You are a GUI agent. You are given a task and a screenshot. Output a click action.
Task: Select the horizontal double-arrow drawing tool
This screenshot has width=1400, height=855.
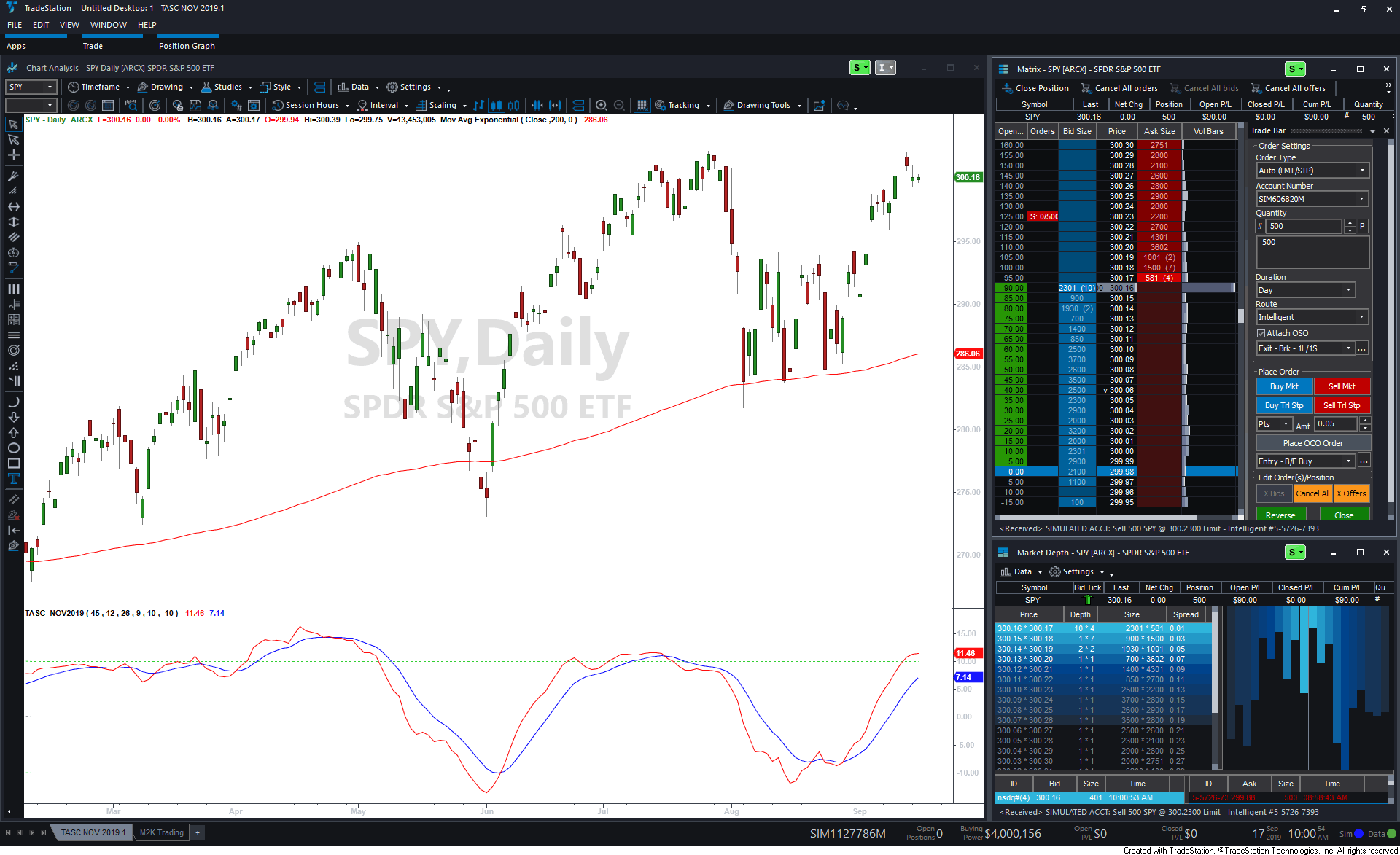[13, 207]
